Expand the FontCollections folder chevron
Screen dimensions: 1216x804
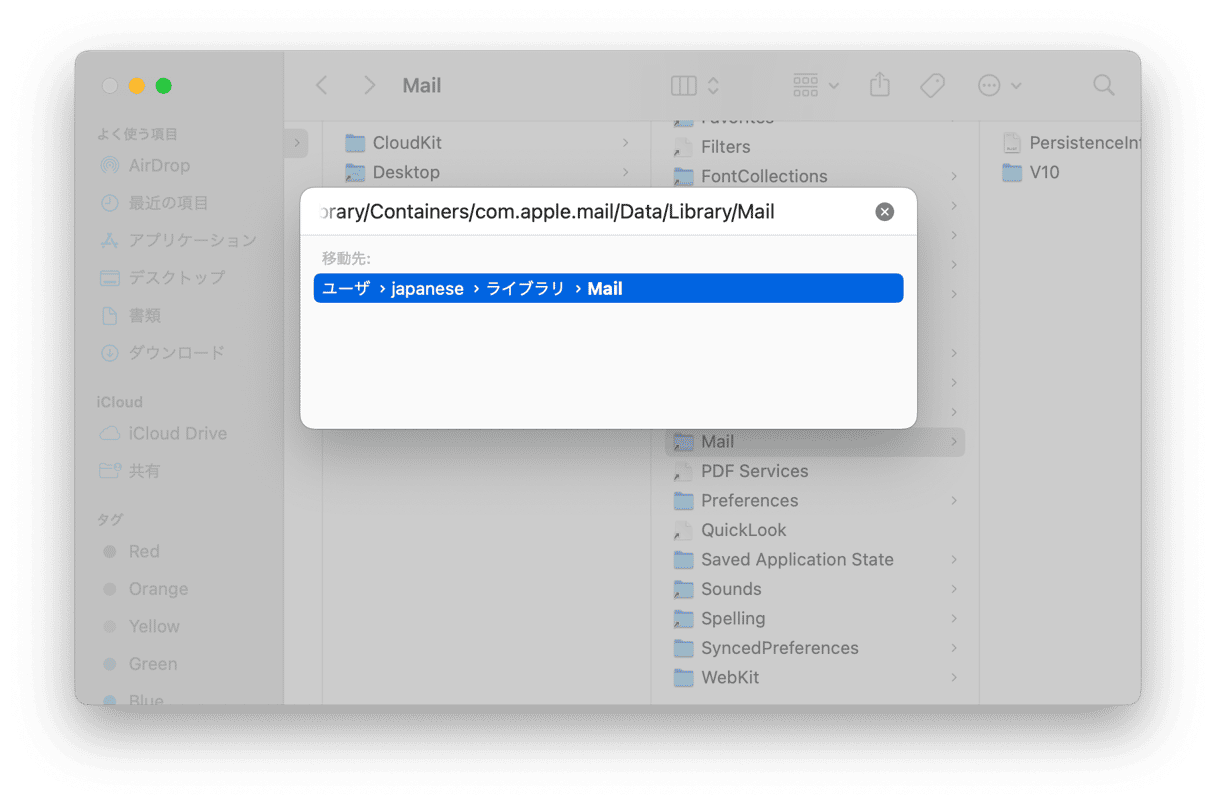[954, 177]
